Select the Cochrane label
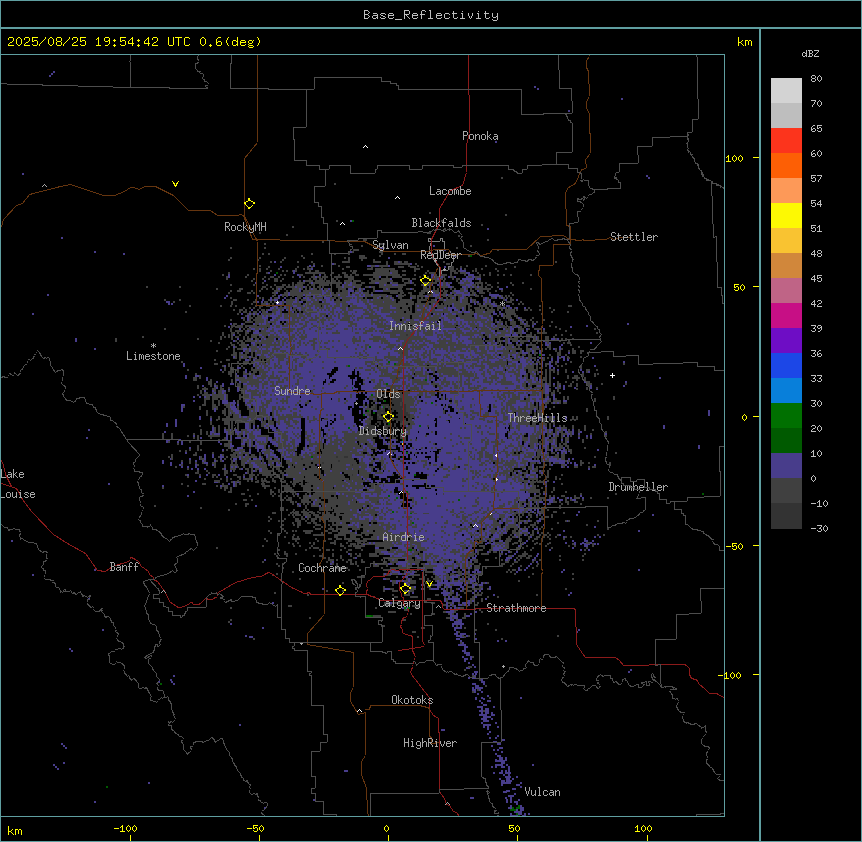 point(323,568)
